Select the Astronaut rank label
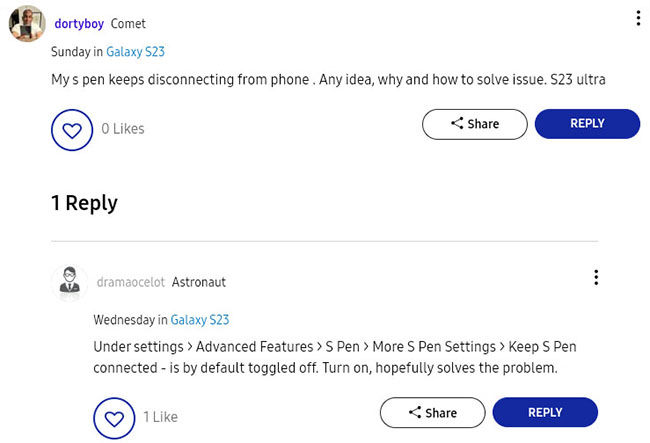 point(199,282)
